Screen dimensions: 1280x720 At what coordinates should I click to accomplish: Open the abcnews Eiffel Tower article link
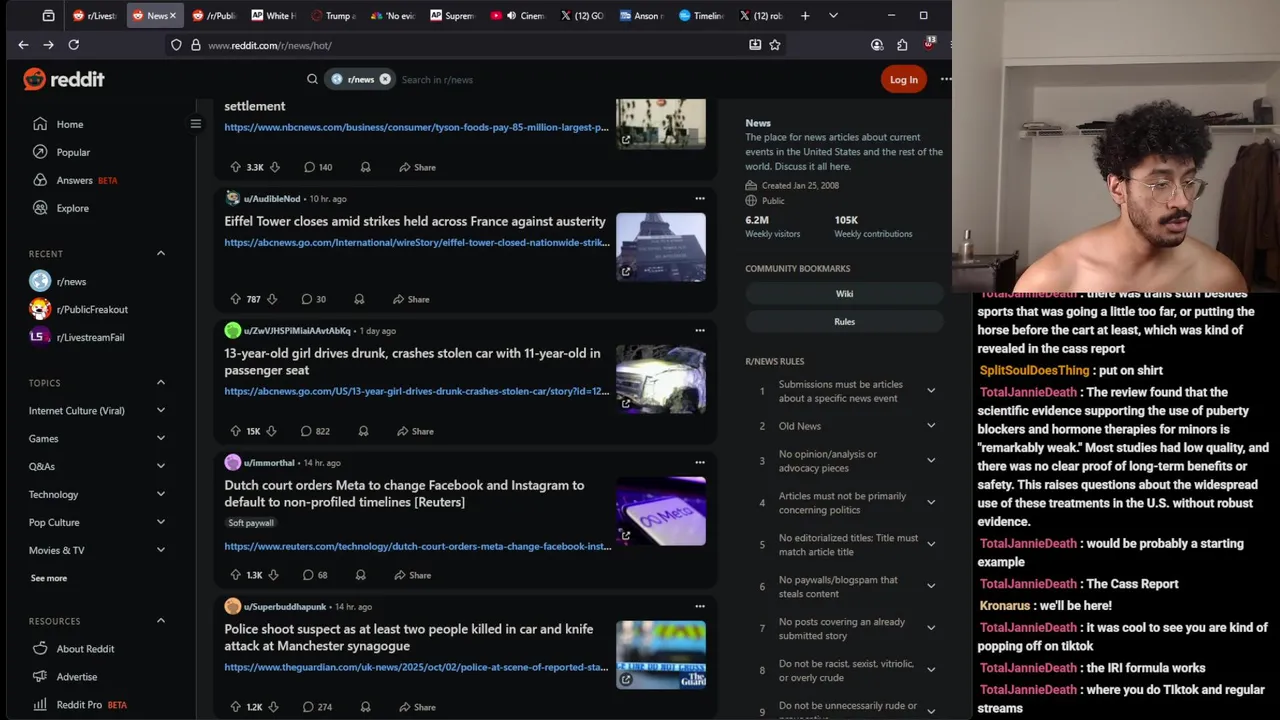tap(417, 242)
